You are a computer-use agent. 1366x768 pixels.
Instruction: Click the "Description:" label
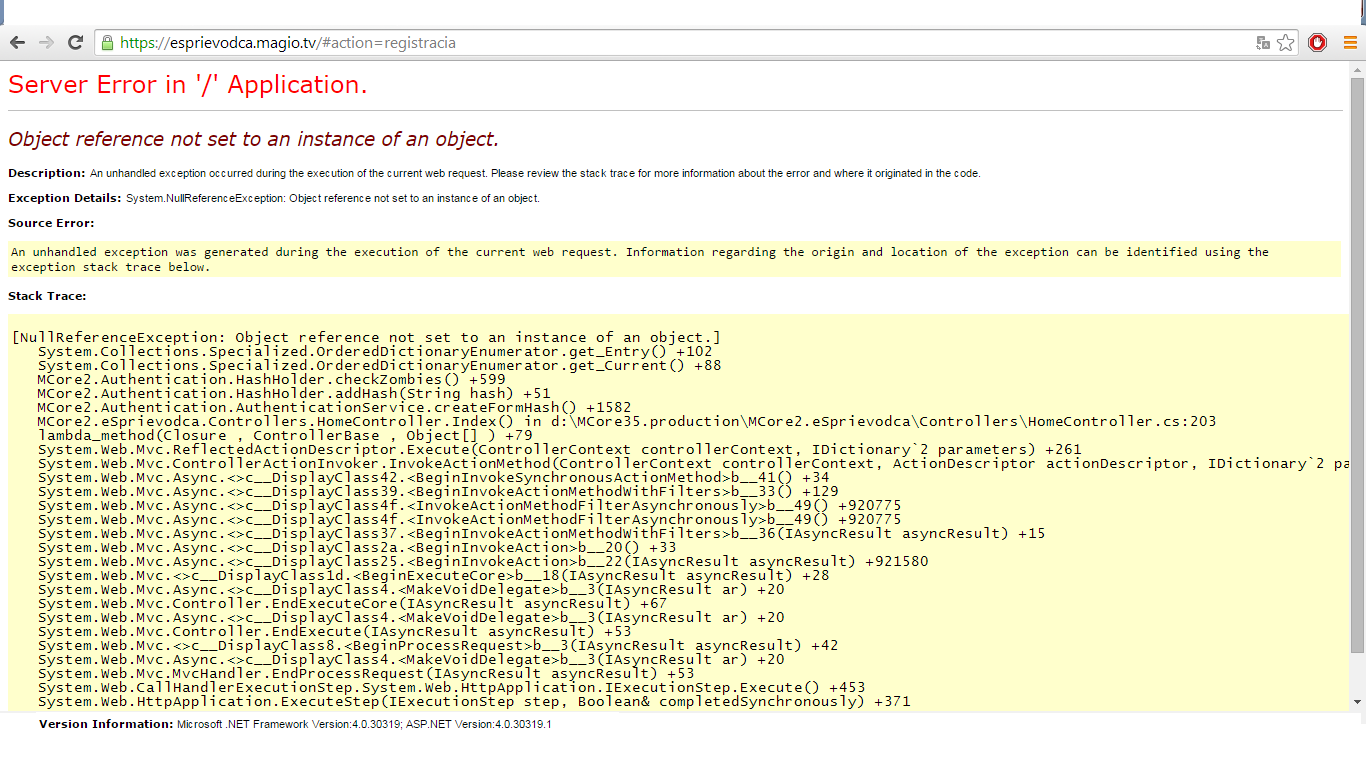(x=47, y=173)
